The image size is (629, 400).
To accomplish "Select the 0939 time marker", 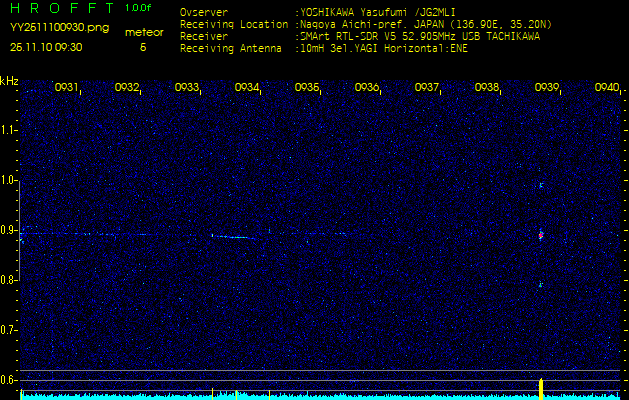I will point(547,88).
